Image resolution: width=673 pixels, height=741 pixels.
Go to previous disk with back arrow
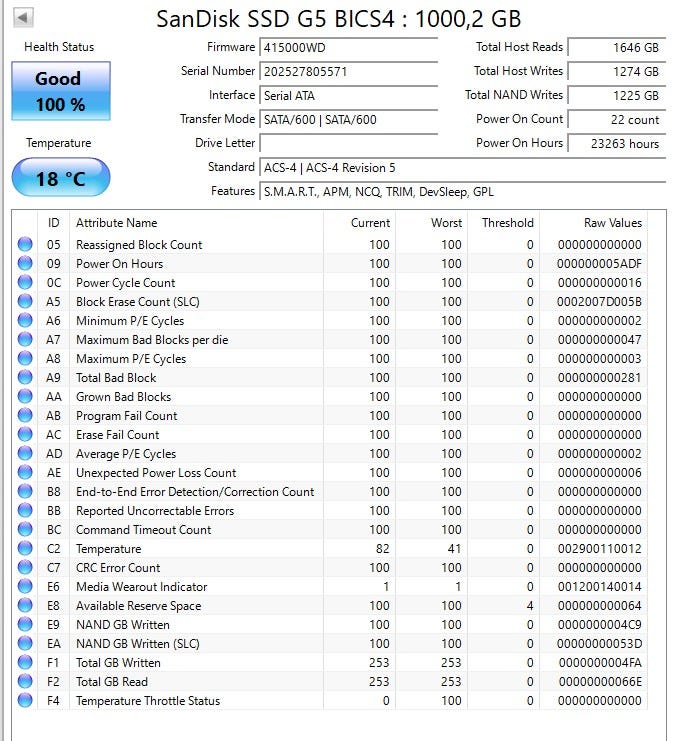pos(23,18)
